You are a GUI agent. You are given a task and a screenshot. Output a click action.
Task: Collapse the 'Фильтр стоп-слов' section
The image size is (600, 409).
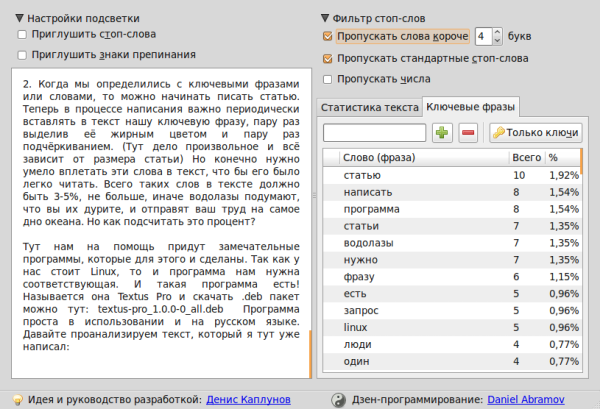325,18
